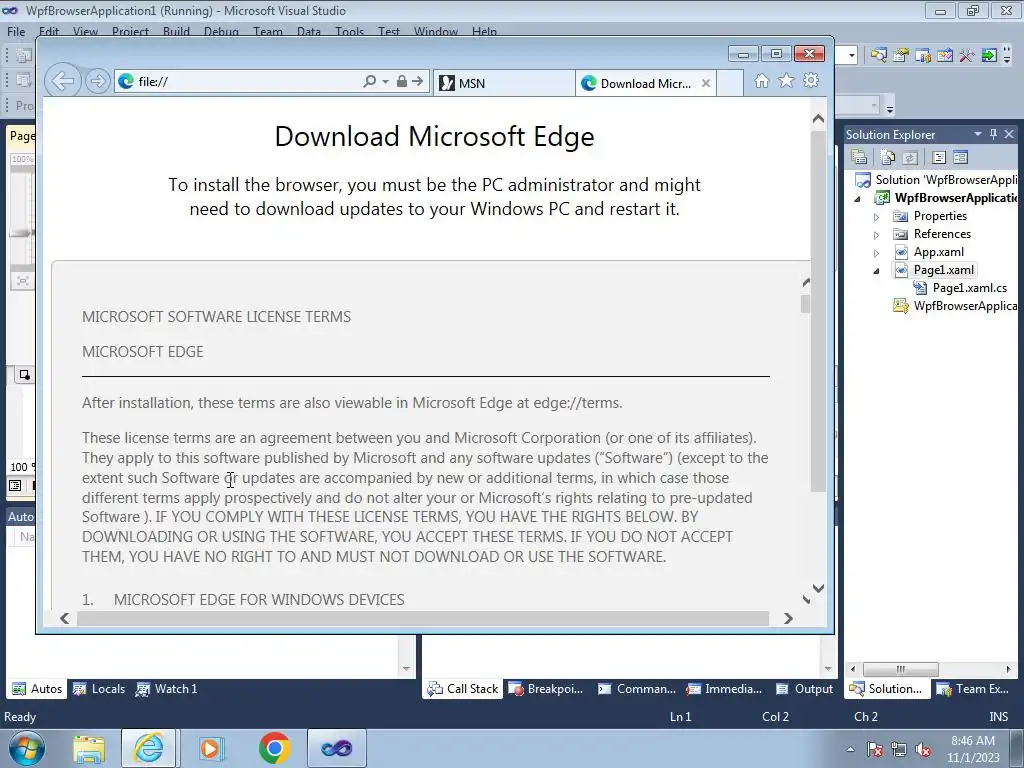This screenshot has height=768, width=1024.
Task: Open Windows Start button
Action: pos(26,748)
